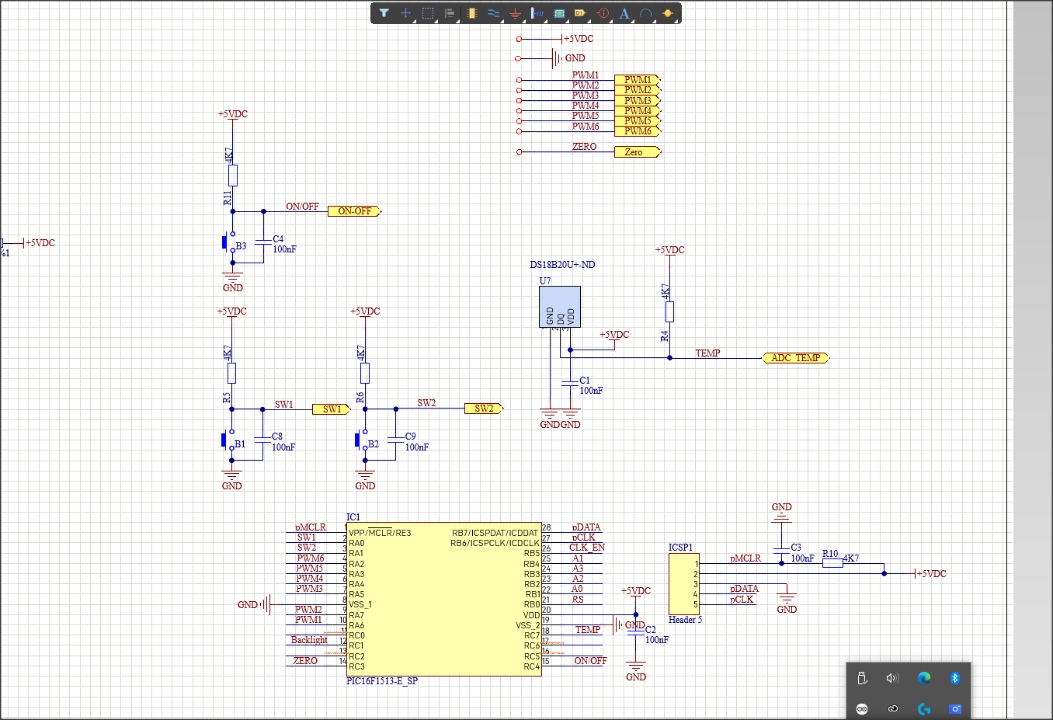This screenshot has height=720, width=1053.
Task: Select the U7 DS18B20 sensor symbol
Action: coord(559,307)
